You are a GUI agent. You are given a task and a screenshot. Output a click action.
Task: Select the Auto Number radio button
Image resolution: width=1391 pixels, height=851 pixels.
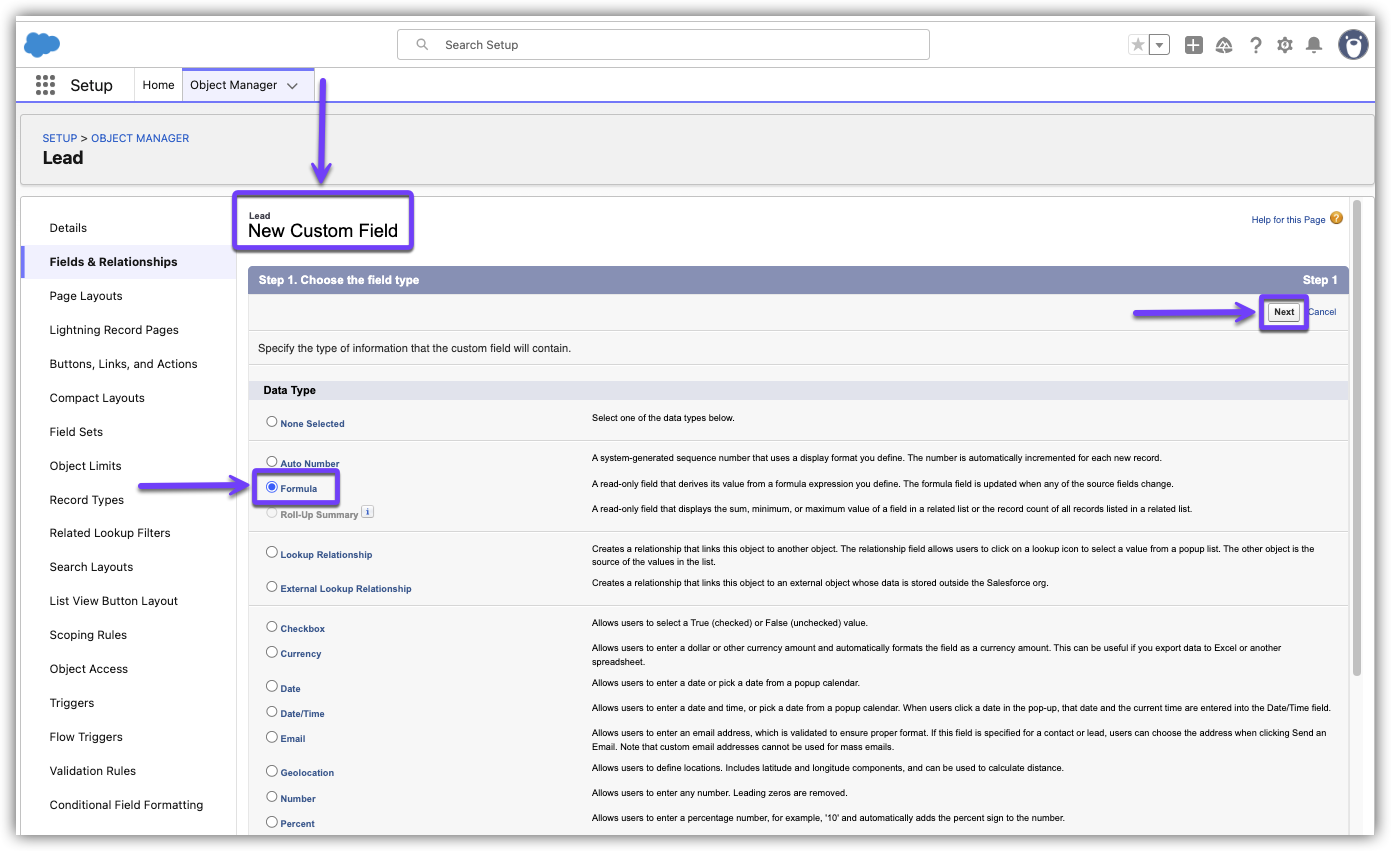click(x=272, y=462)
